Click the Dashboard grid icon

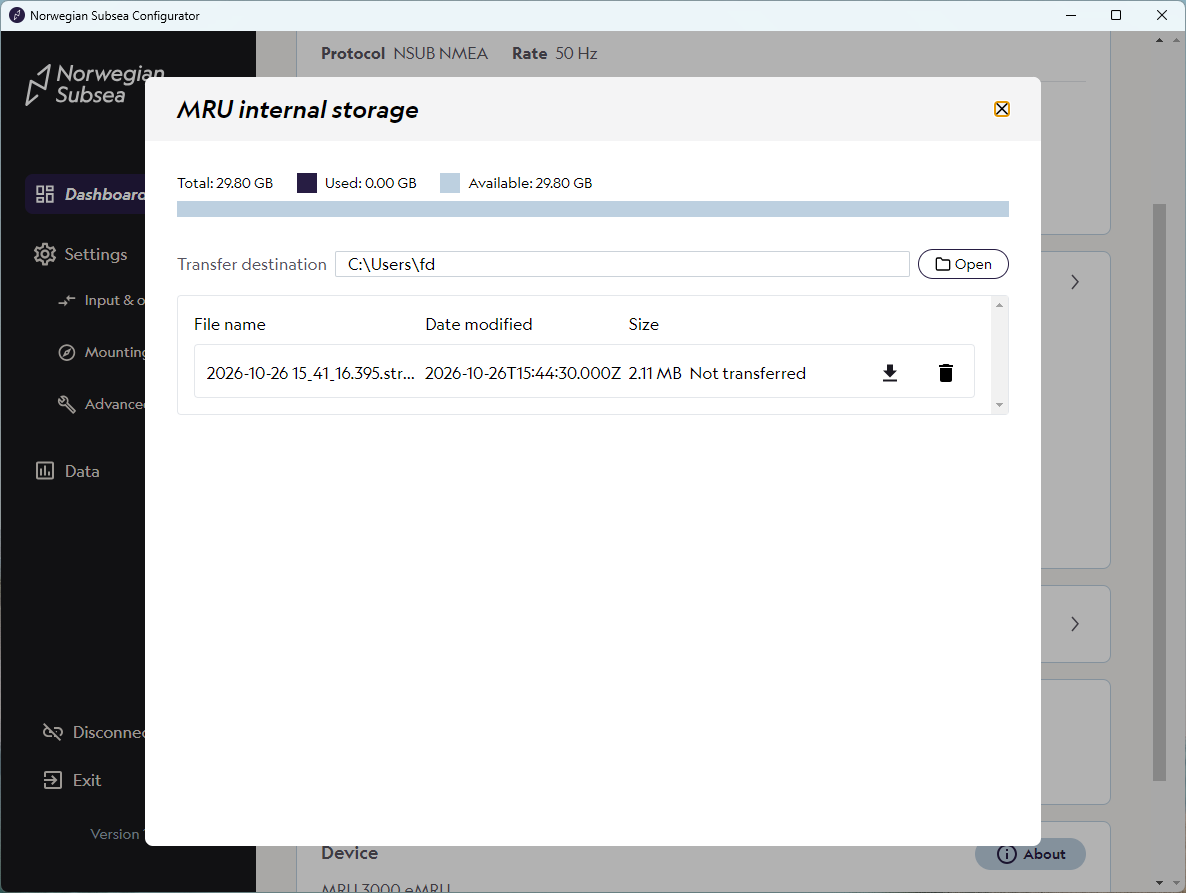(45, 194)
